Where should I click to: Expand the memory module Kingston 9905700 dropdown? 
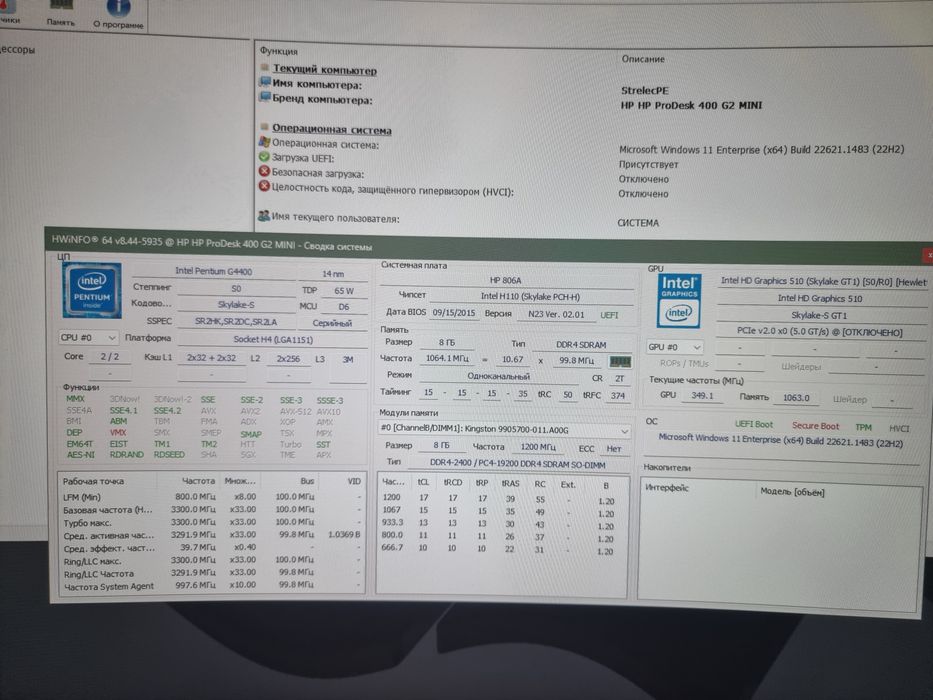pos(505,430)
